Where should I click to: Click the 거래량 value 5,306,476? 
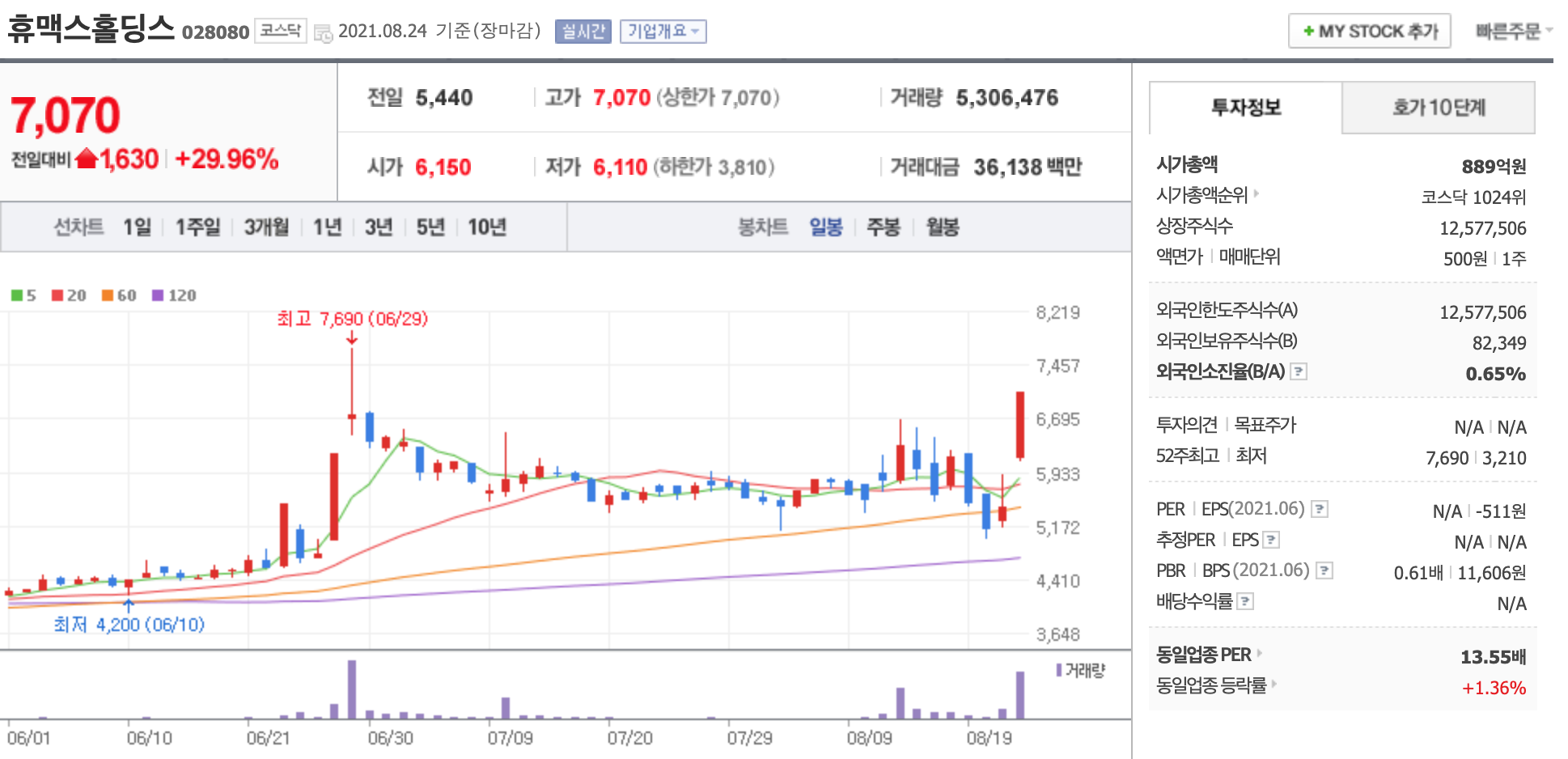pyautogui.click(x=1007, y=98)
